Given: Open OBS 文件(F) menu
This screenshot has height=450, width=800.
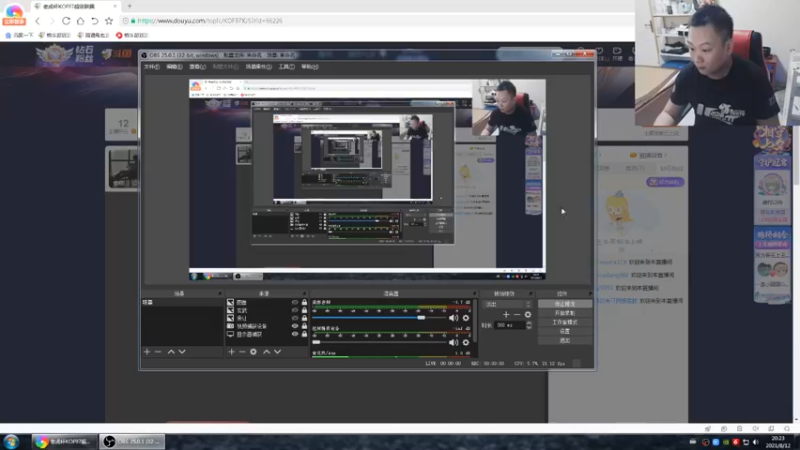Looking at the screenshot, I should coord(152,67).
